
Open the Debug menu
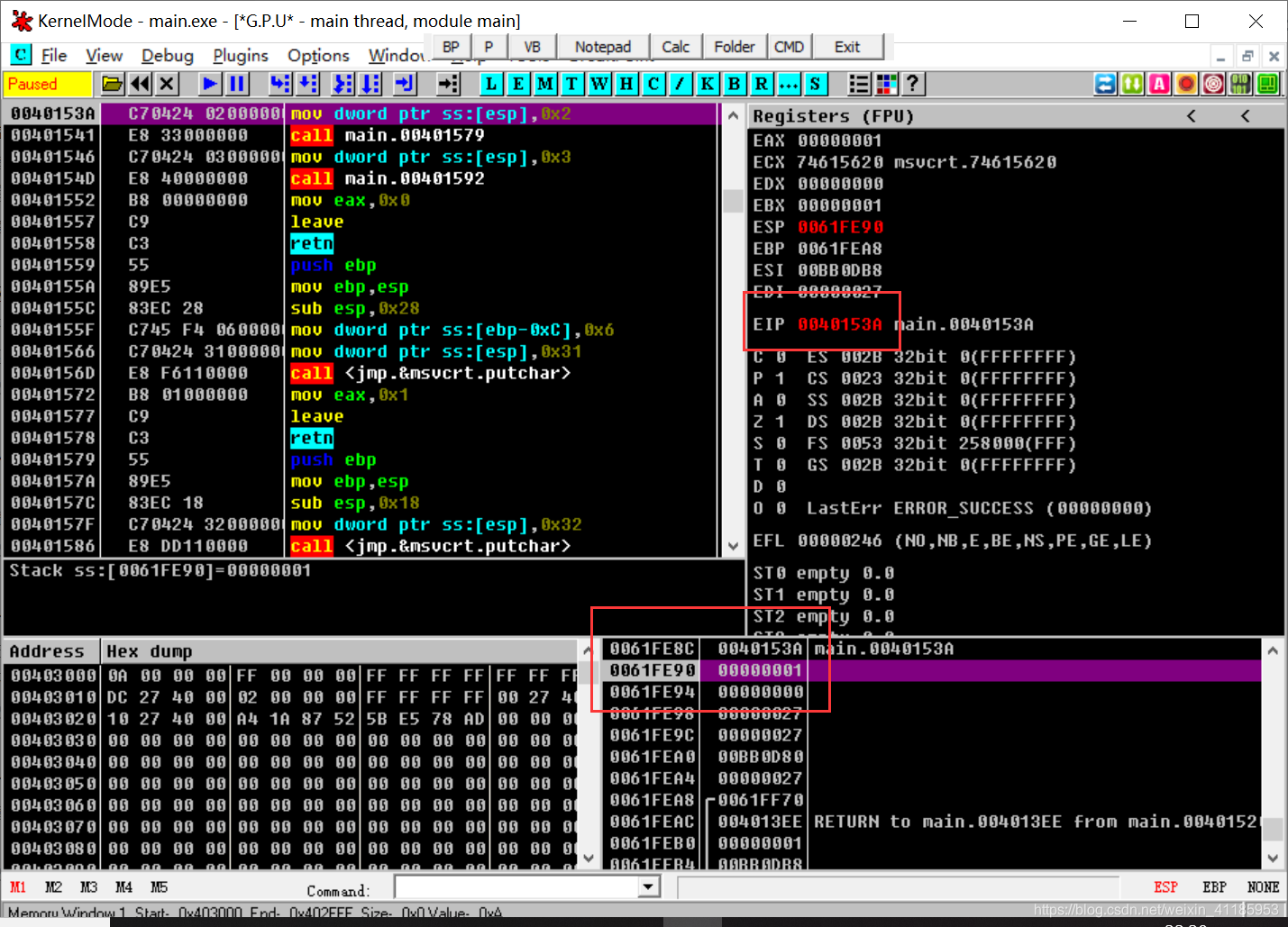(168, 55)
